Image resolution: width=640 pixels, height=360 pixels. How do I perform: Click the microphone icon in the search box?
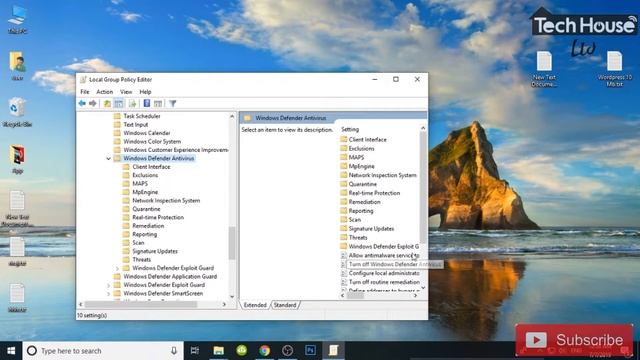coord(174,351)
